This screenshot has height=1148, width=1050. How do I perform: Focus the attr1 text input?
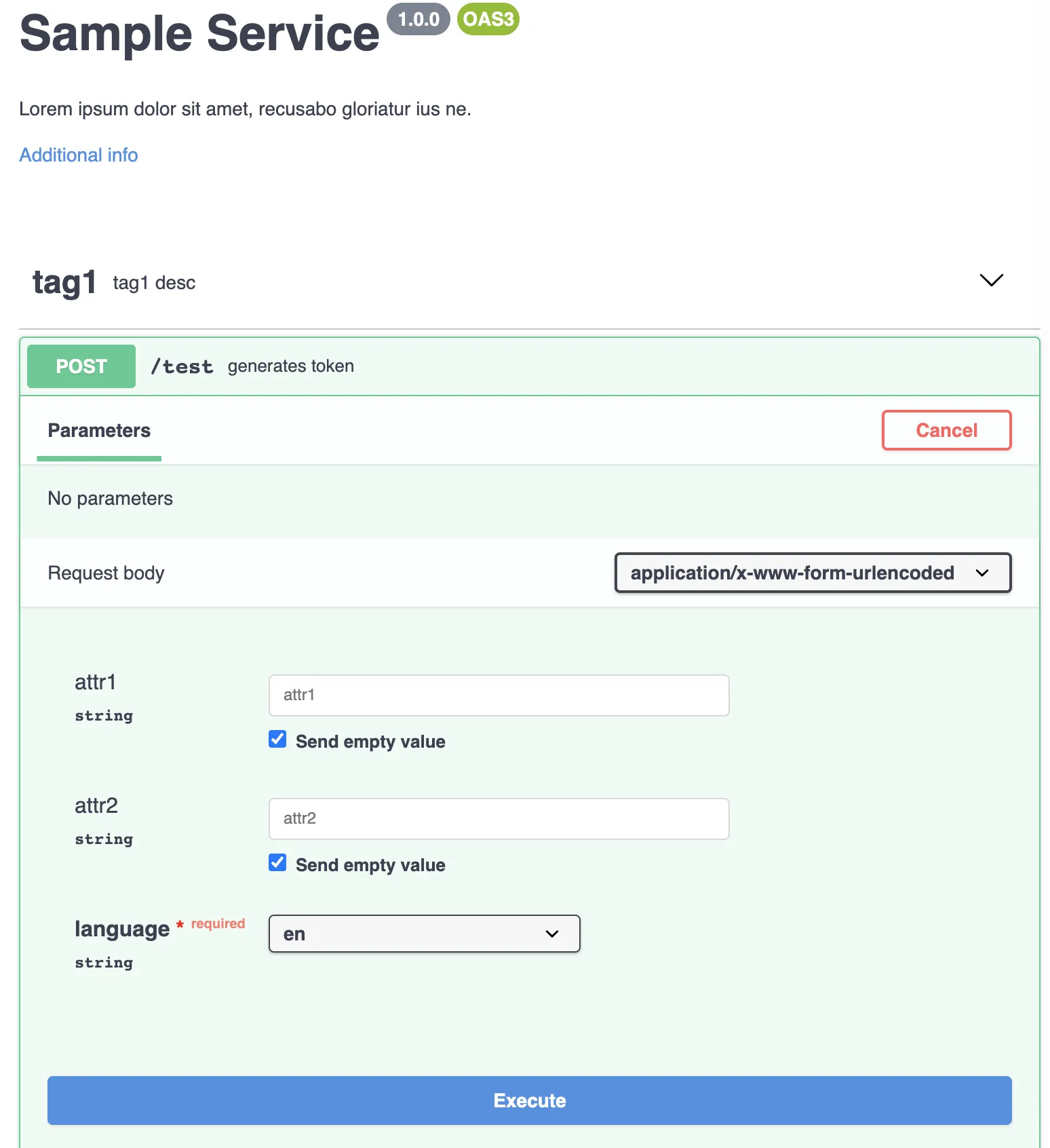tap(499, 695)
